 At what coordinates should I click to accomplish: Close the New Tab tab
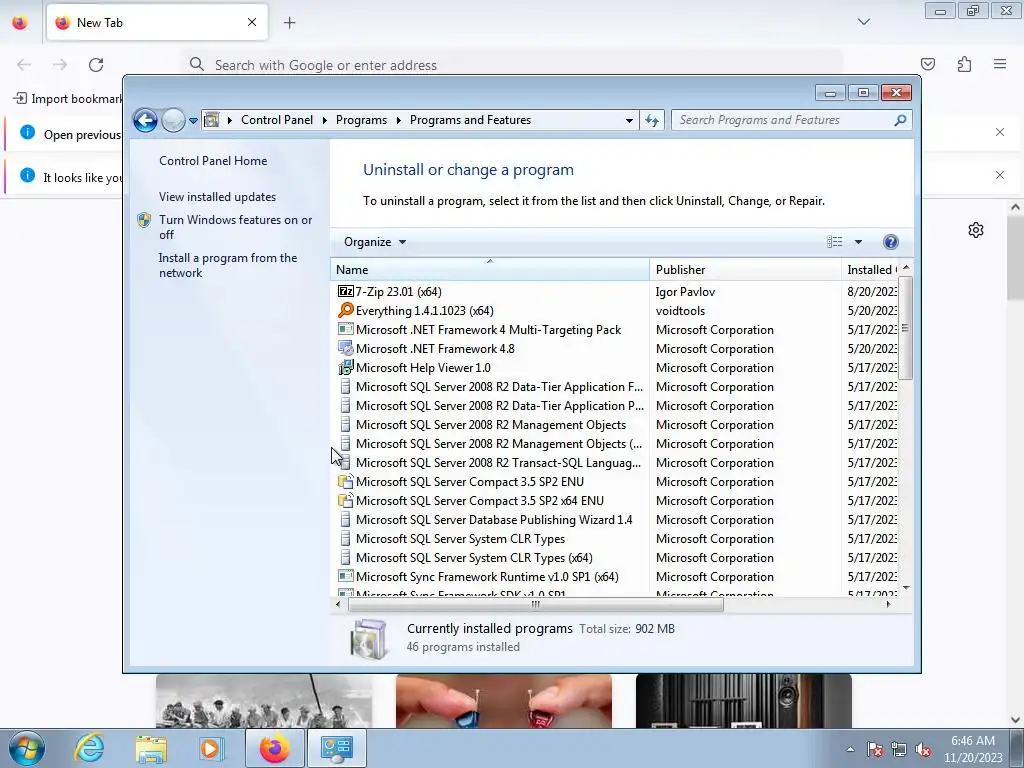pos(252,22)
